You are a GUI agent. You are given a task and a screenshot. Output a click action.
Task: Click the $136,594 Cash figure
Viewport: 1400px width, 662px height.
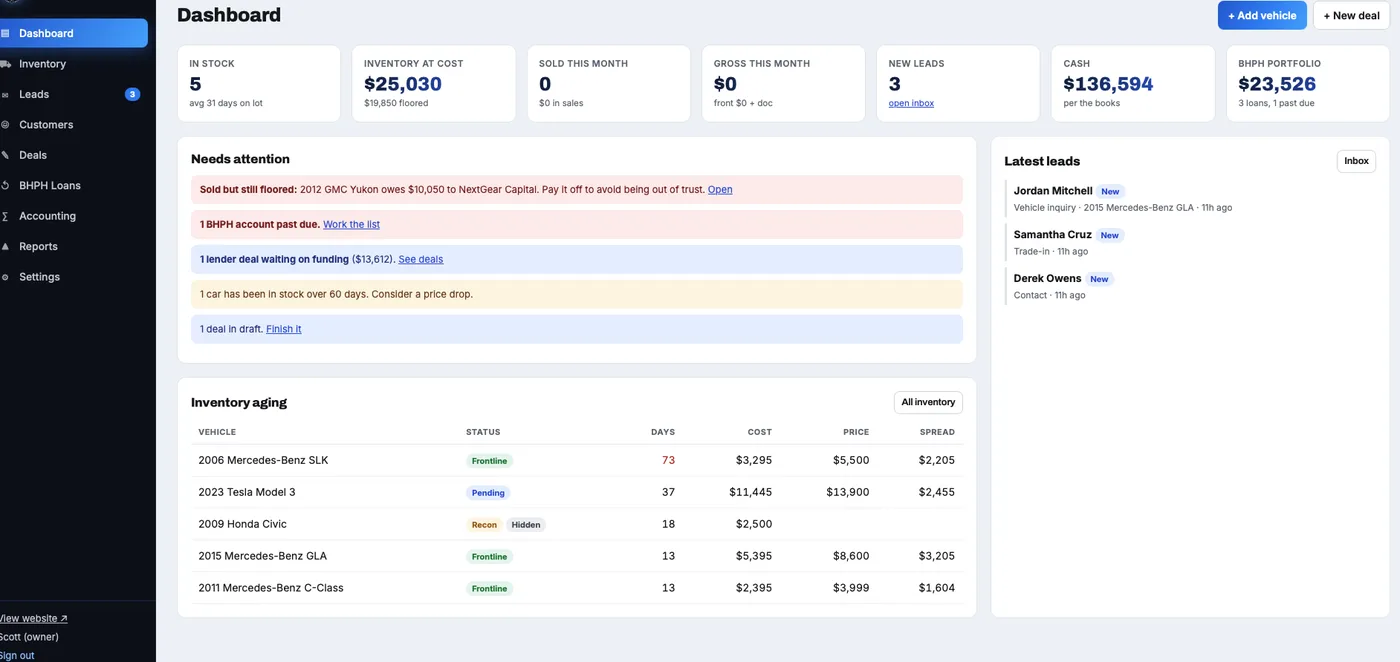click(1108, 84)
